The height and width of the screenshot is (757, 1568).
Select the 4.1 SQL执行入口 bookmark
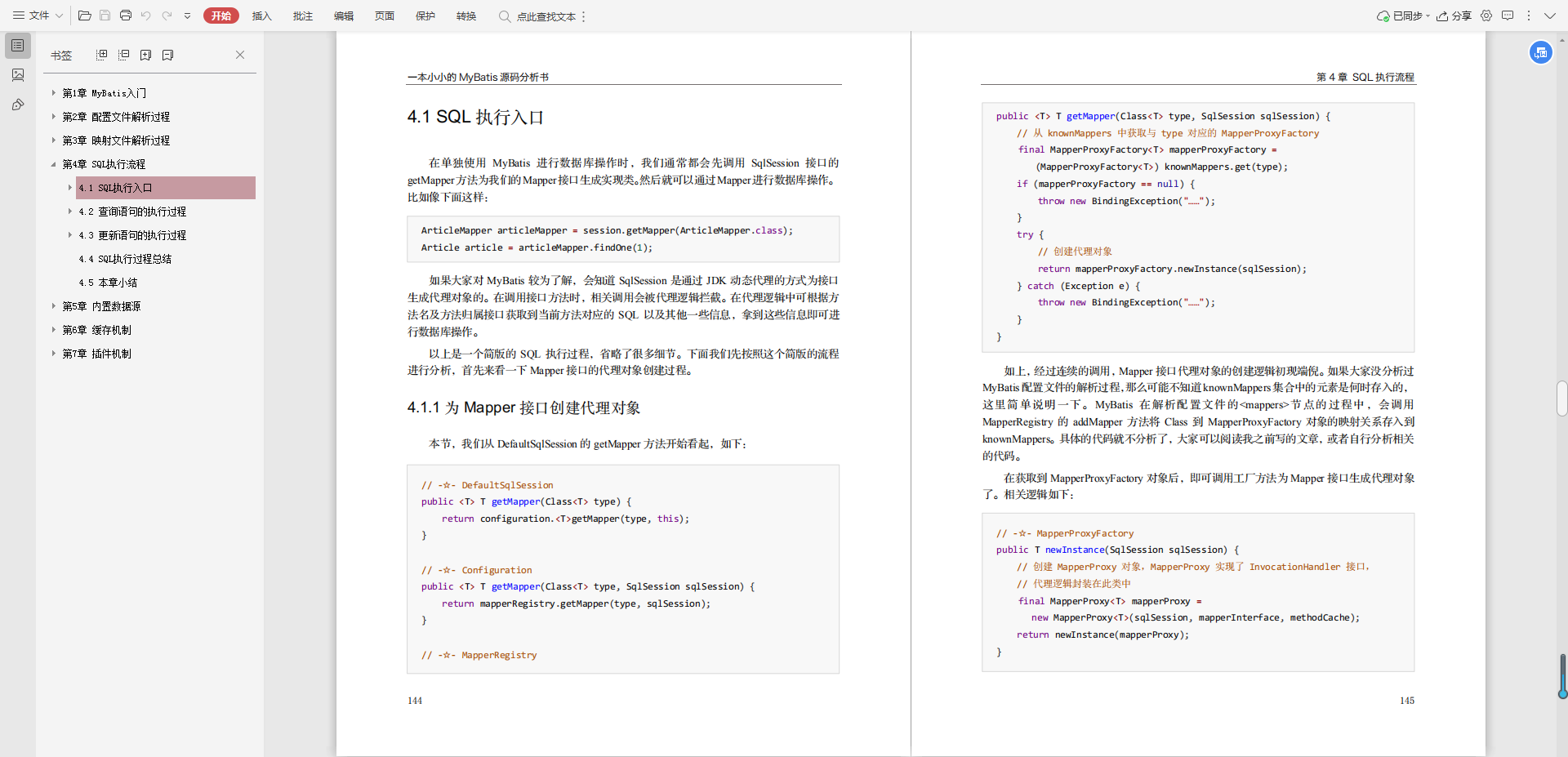click(x=166, y=188)
